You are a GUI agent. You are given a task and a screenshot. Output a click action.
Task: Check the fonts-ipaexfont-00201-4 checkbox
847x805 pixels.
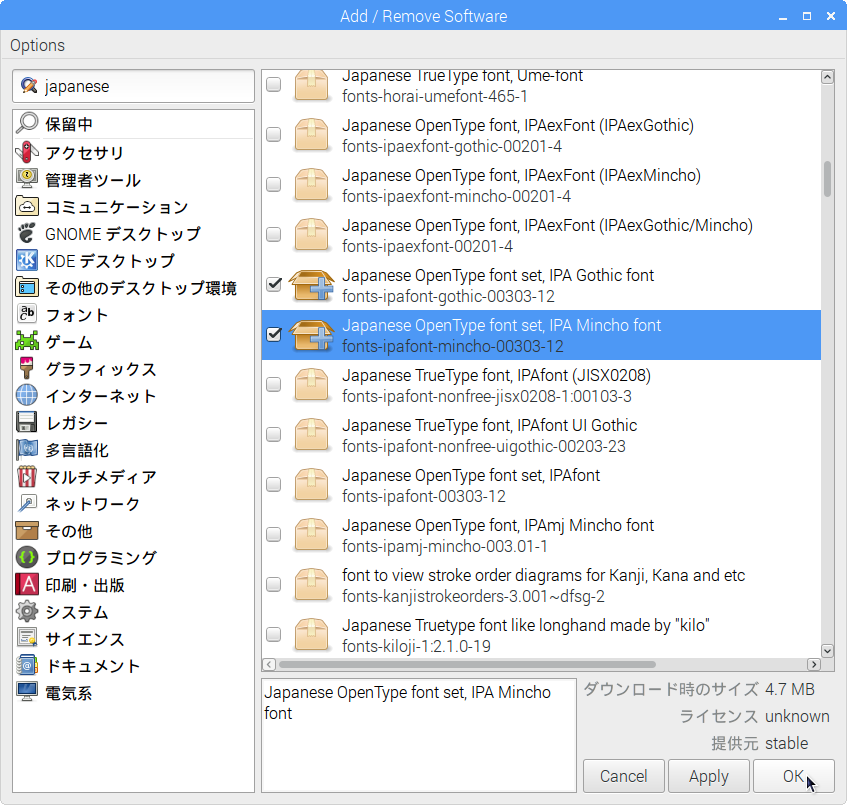pos(274,234)
